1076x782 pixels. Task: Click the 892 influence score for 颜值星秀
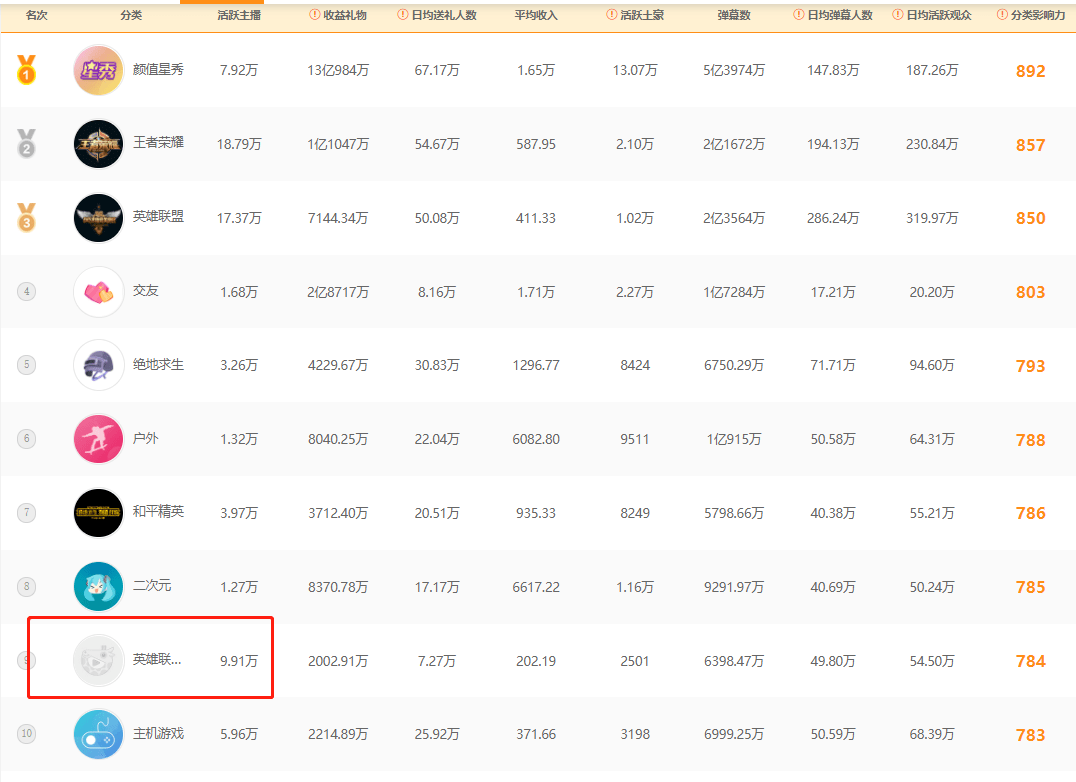1031,71
